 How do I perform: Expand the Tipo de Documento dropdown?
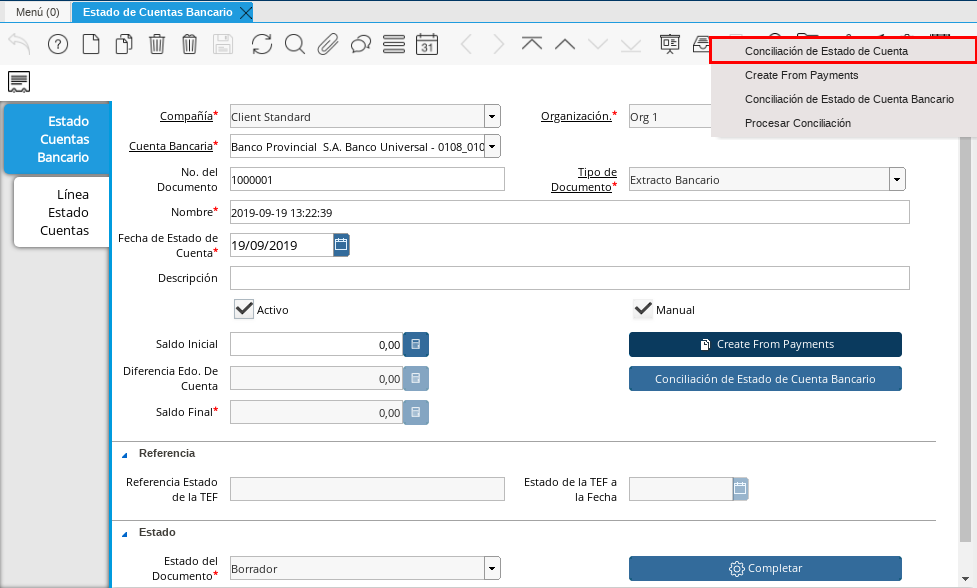tap(897, 179)
